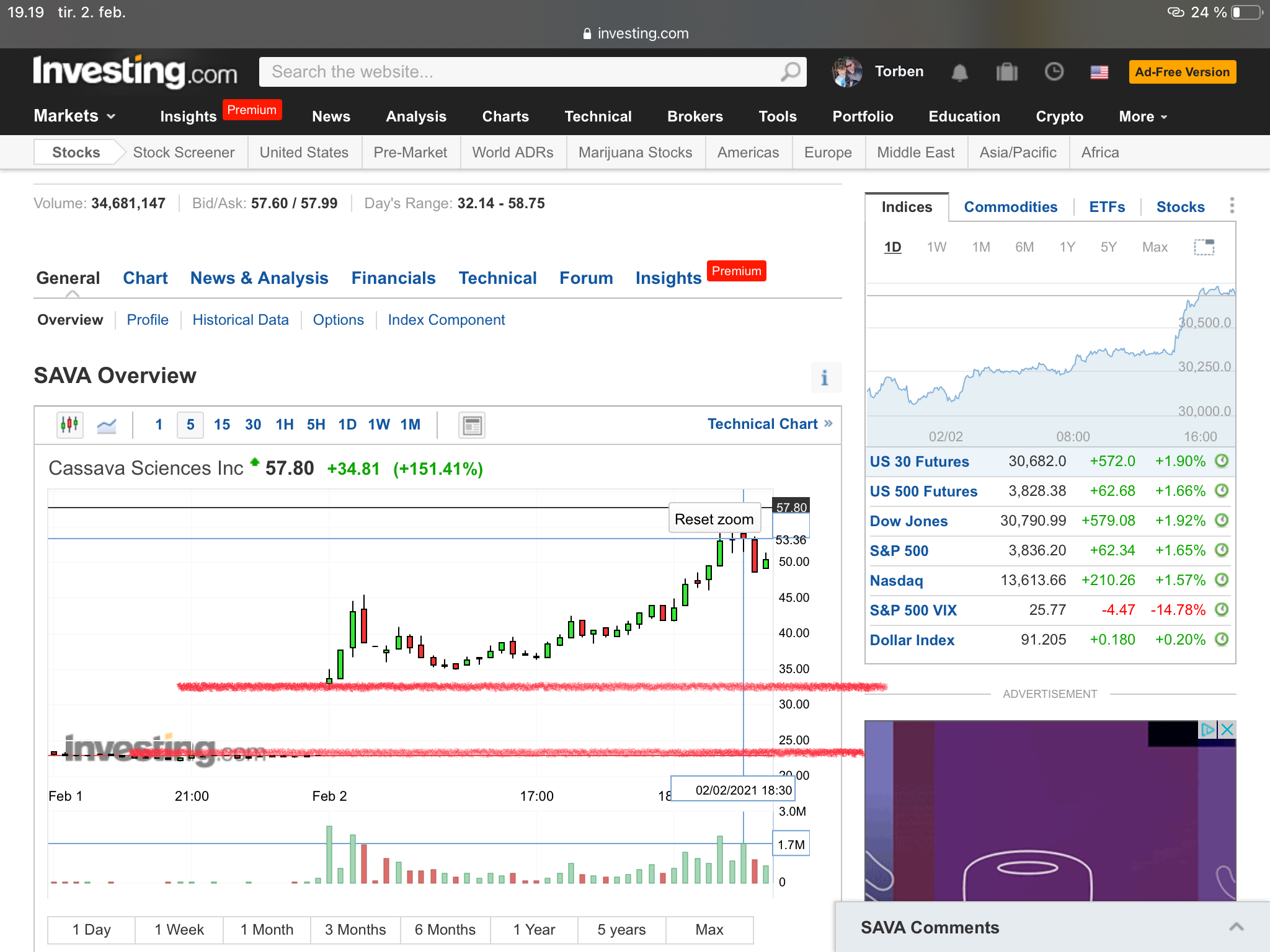This screenshot has height=952, width=1270.
Task: Click the AdChoices triangle icon
Action: [x=1207, y=729]
